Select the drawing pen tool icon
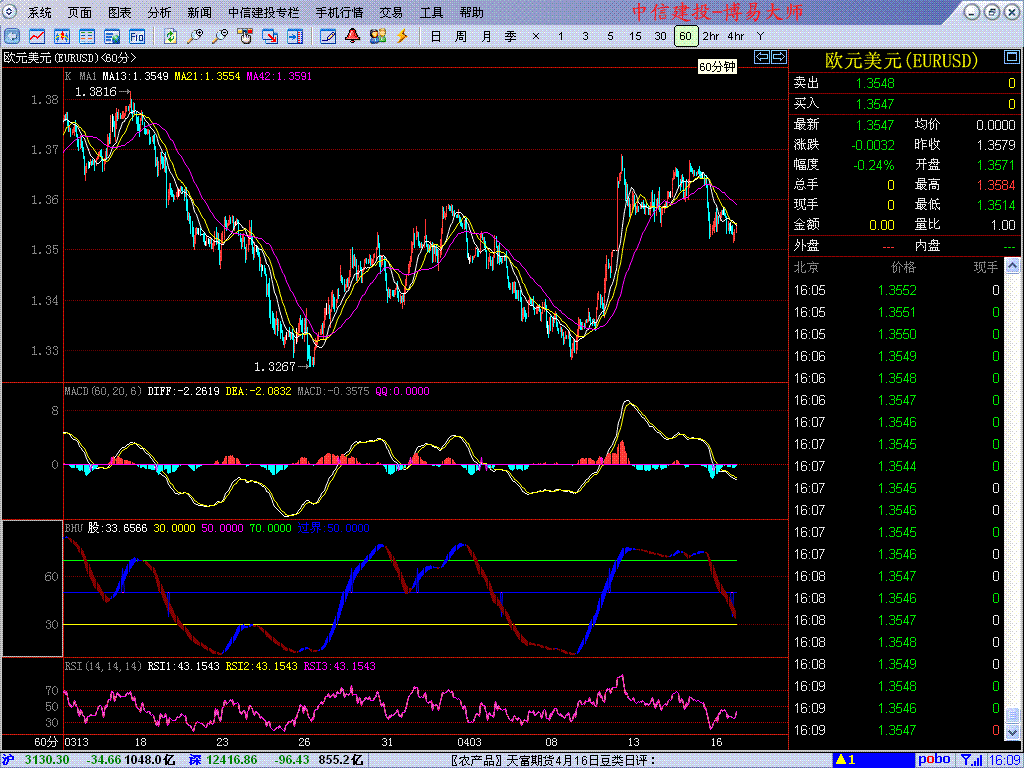The image size is (1024, 768). click(328, 36)
